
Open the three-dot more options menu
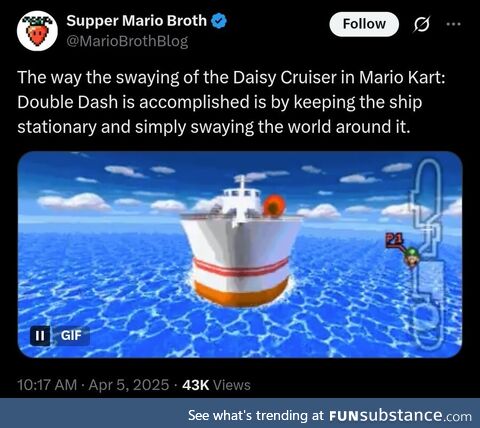[x=454, y=24]
